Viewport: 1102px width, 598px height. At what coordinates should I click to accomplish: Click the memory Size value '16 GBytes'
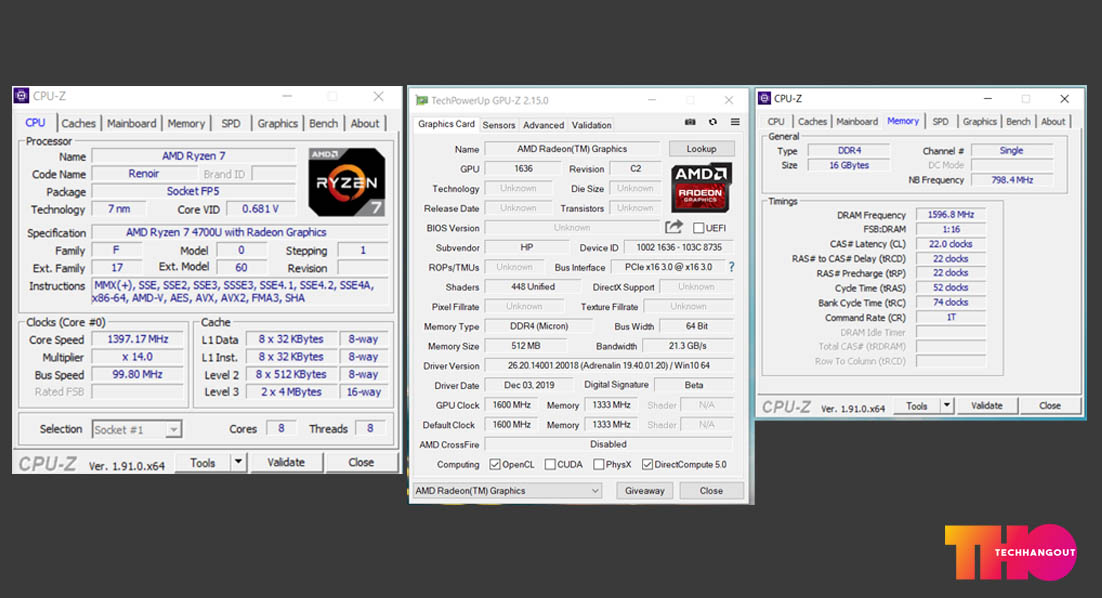849,165
